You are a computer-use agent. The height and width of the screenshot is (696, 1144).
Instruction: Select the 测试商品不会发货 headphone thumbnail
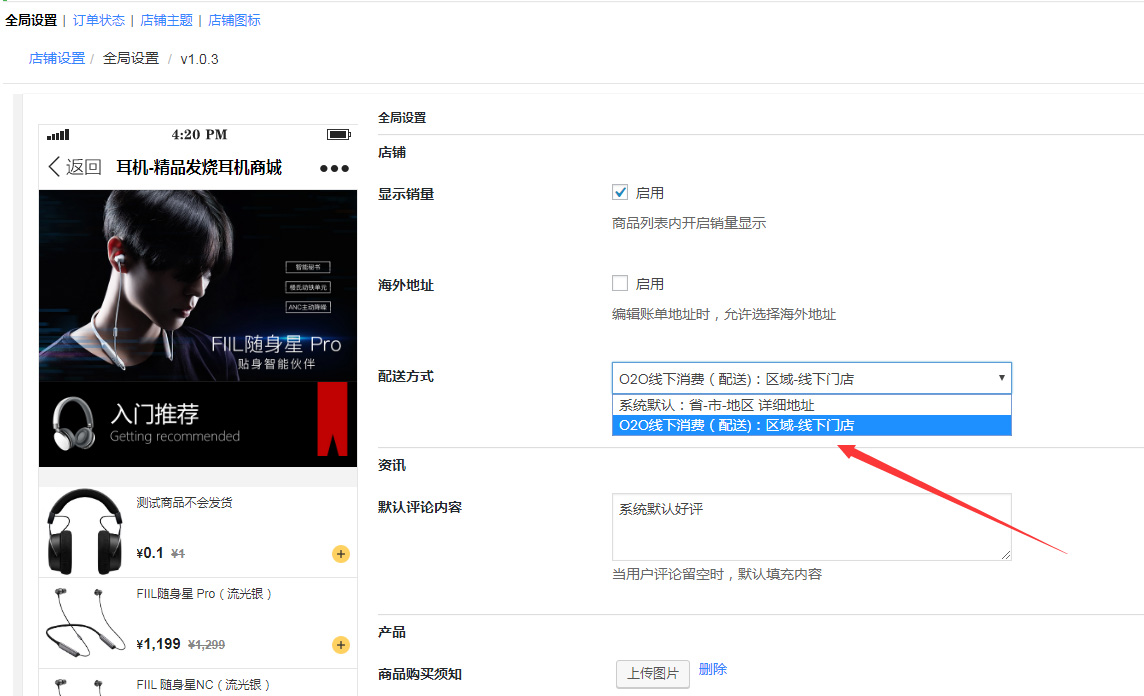point(85,532)
